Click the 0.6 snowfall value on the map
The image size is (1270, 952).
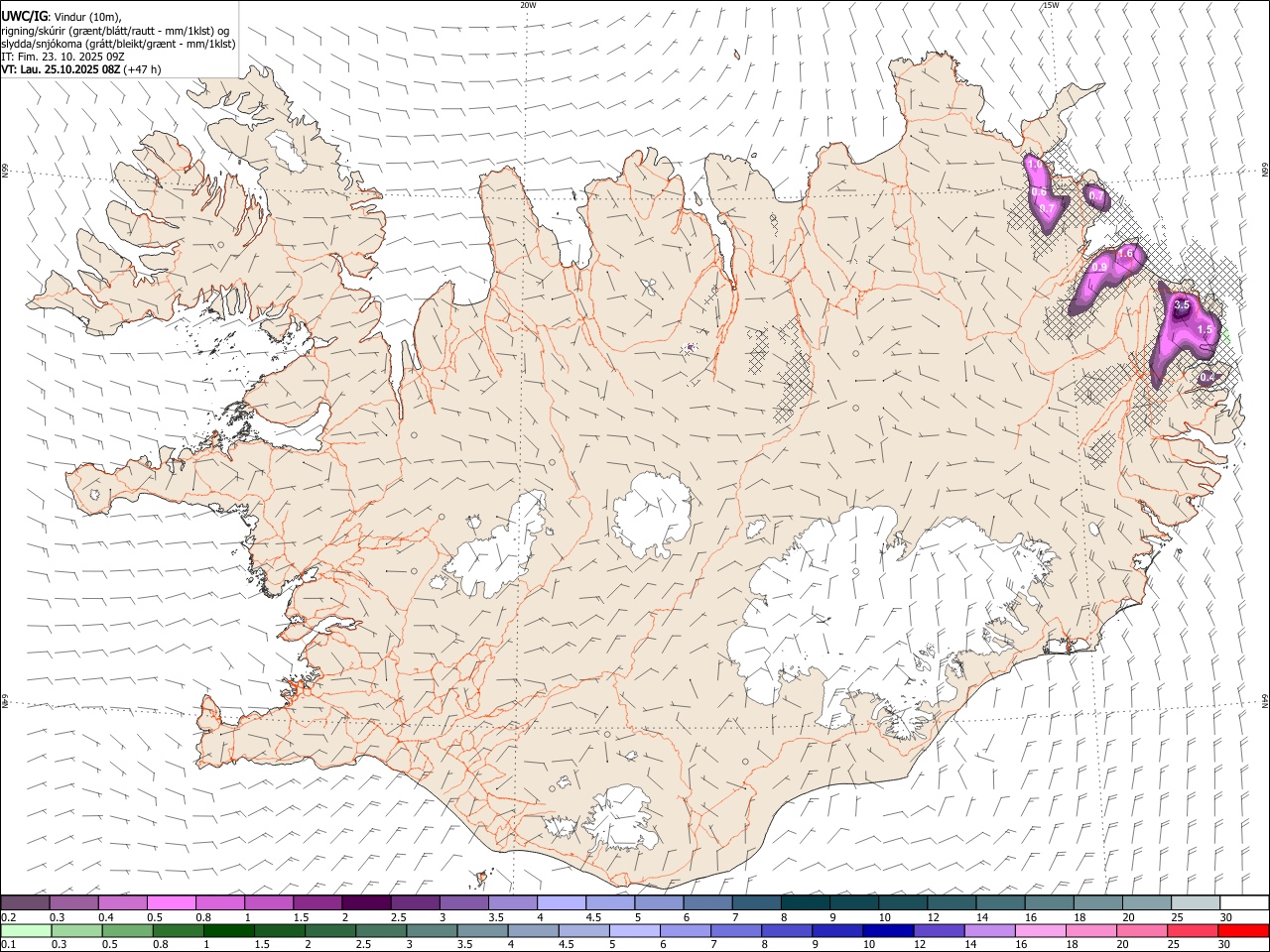(1039, 192)
